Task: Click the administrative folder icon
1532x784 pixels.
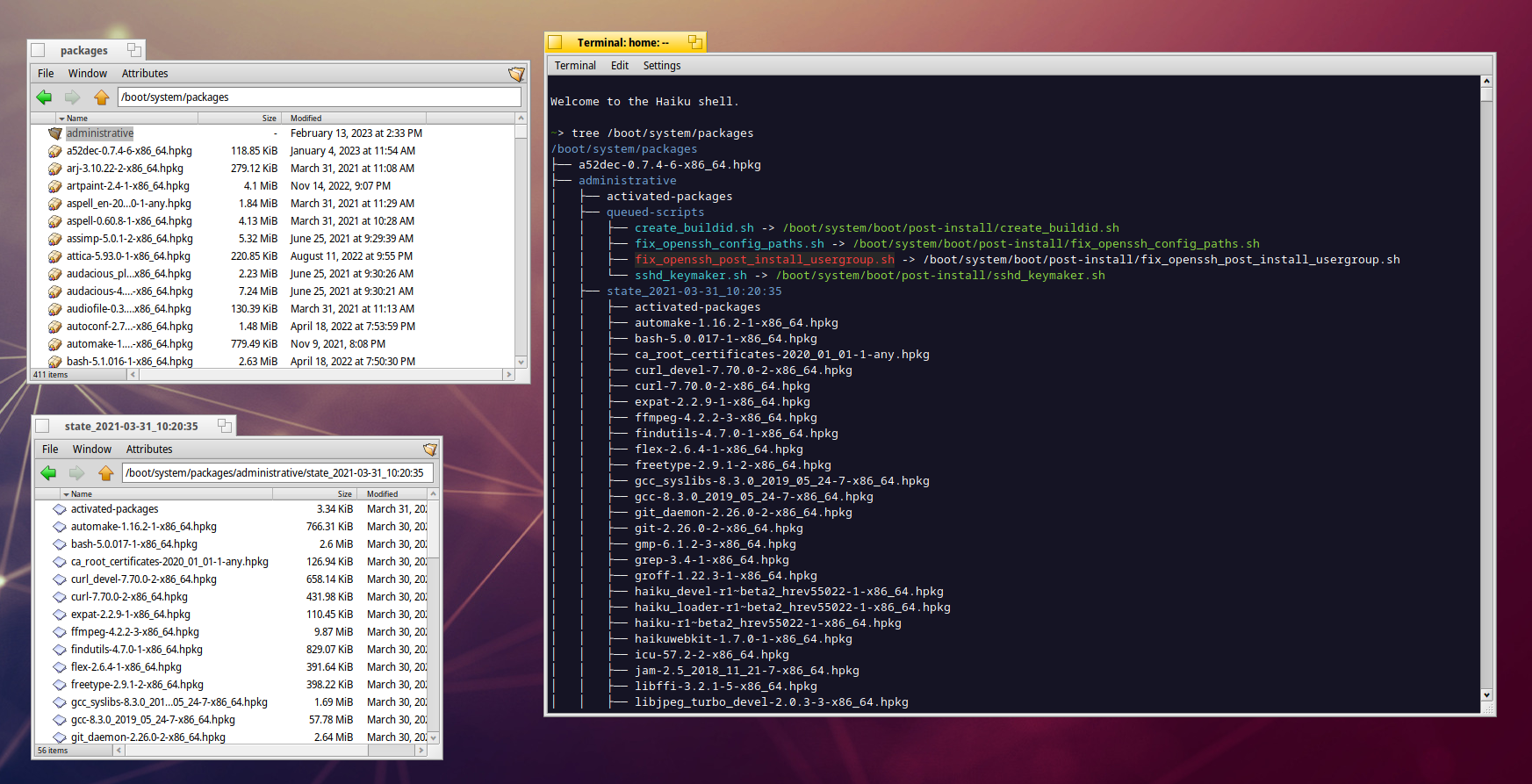Action: (55, 133)
